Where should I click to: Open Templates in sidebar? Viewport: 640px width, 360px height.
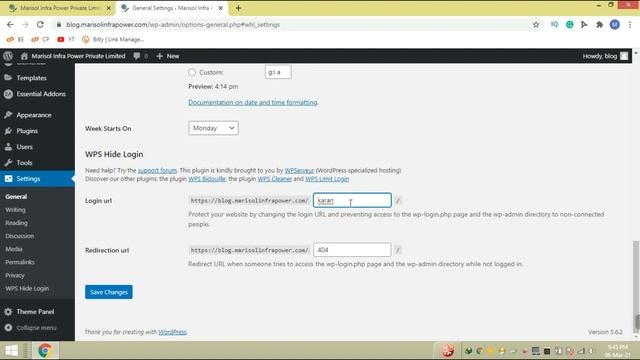click(x=31, y=78)
